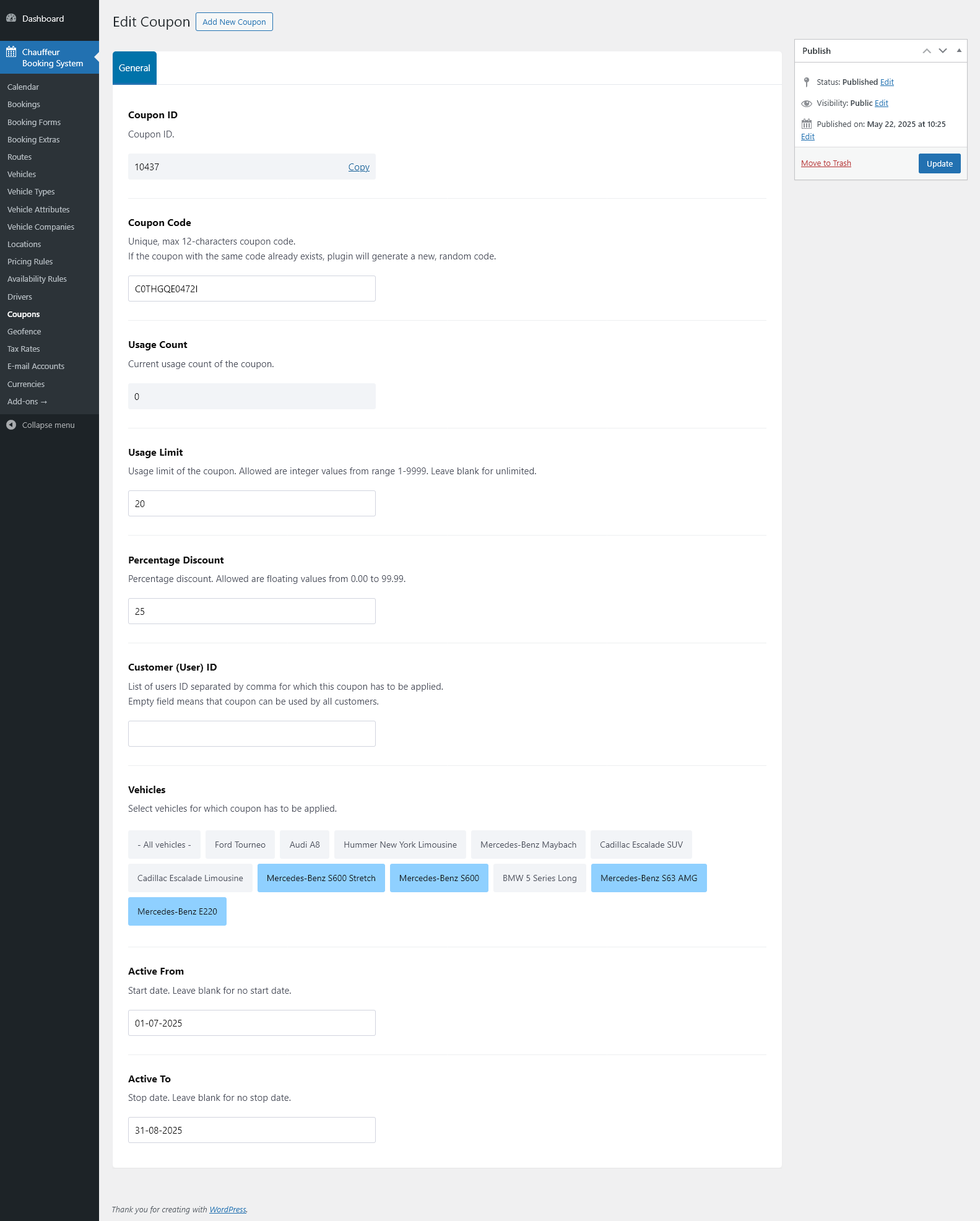Edit the published date
Image resolution: width=980 pixels, height=1221 pixels.
[x=808, y=137]
